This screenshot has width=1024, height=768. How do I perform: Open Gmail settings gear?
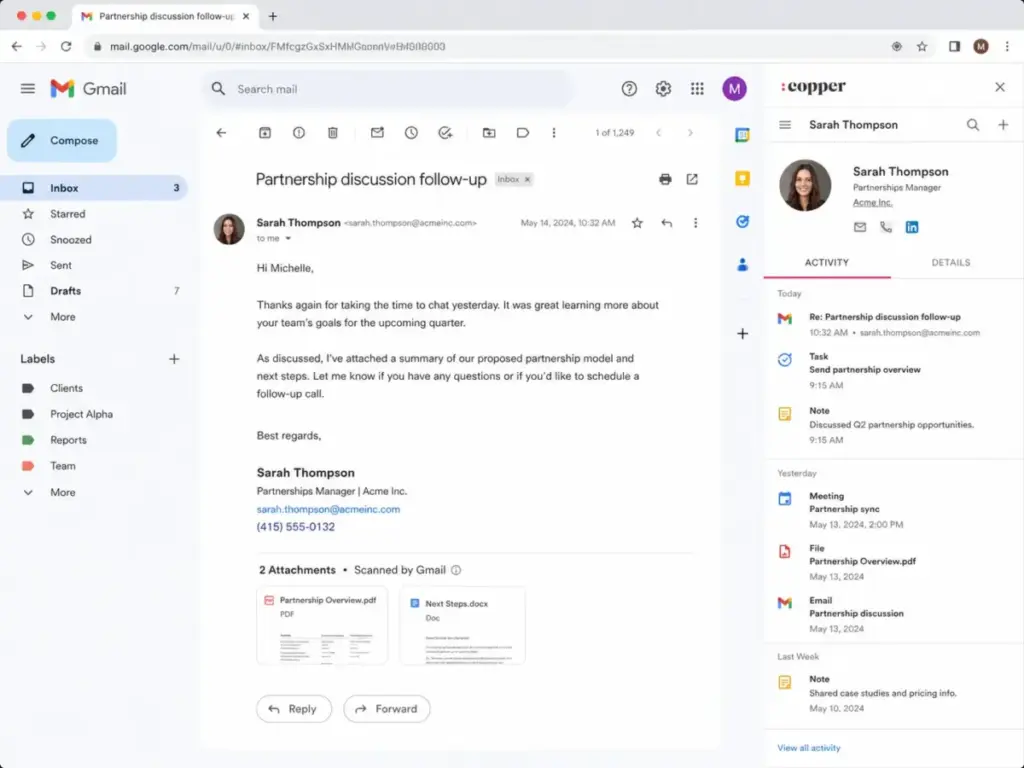click(664, 89)
